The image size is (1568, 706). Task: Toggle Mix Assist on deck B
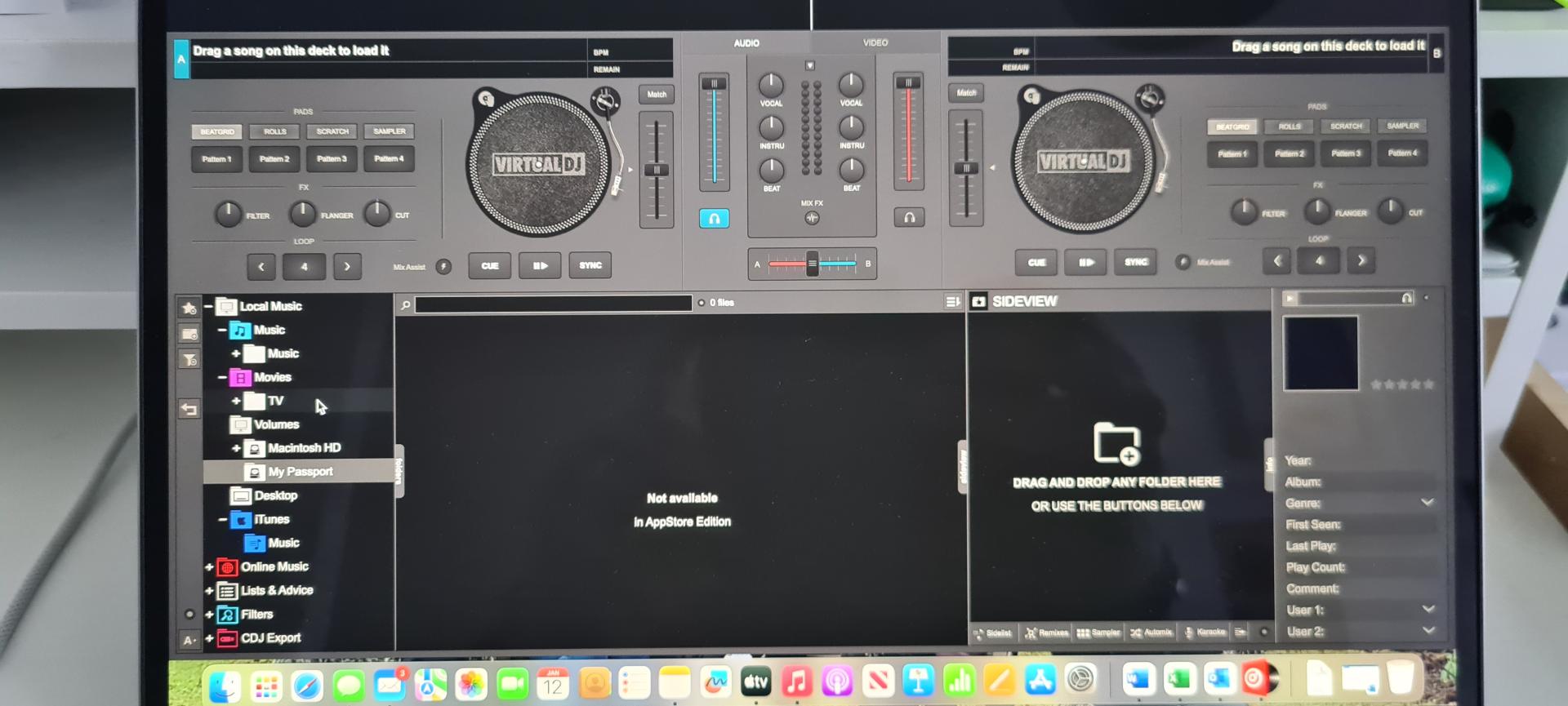click(1182, 262)
